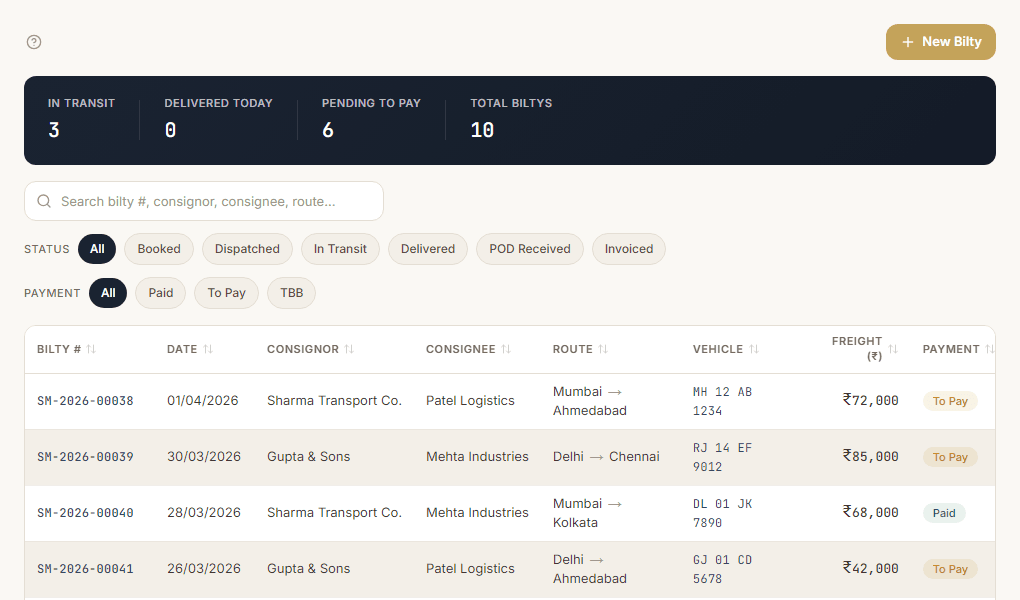This screenshot has height=600, width=1020.
Task: Click vehicle RJ 14 EF 9012
Action: pyautogui.click(x=722, y=457)
